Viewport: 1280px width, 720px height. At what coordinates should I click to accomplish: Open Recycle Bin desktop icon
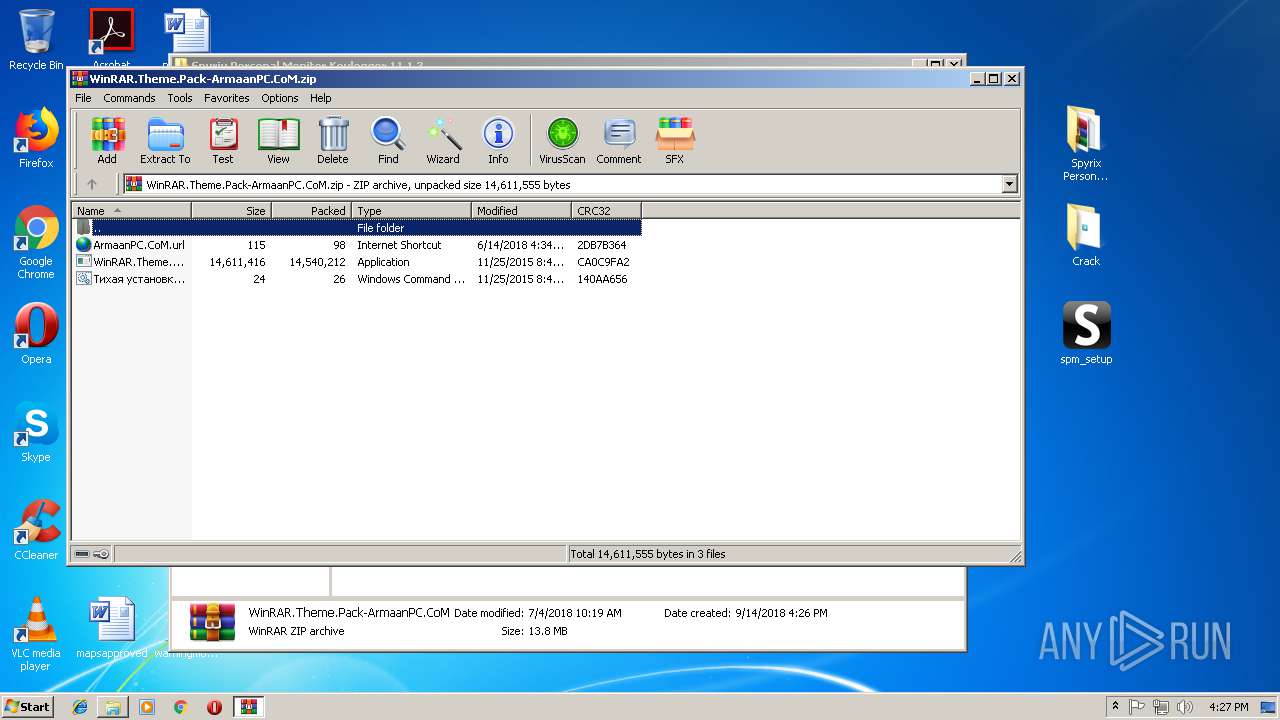(x=36, y=40)
